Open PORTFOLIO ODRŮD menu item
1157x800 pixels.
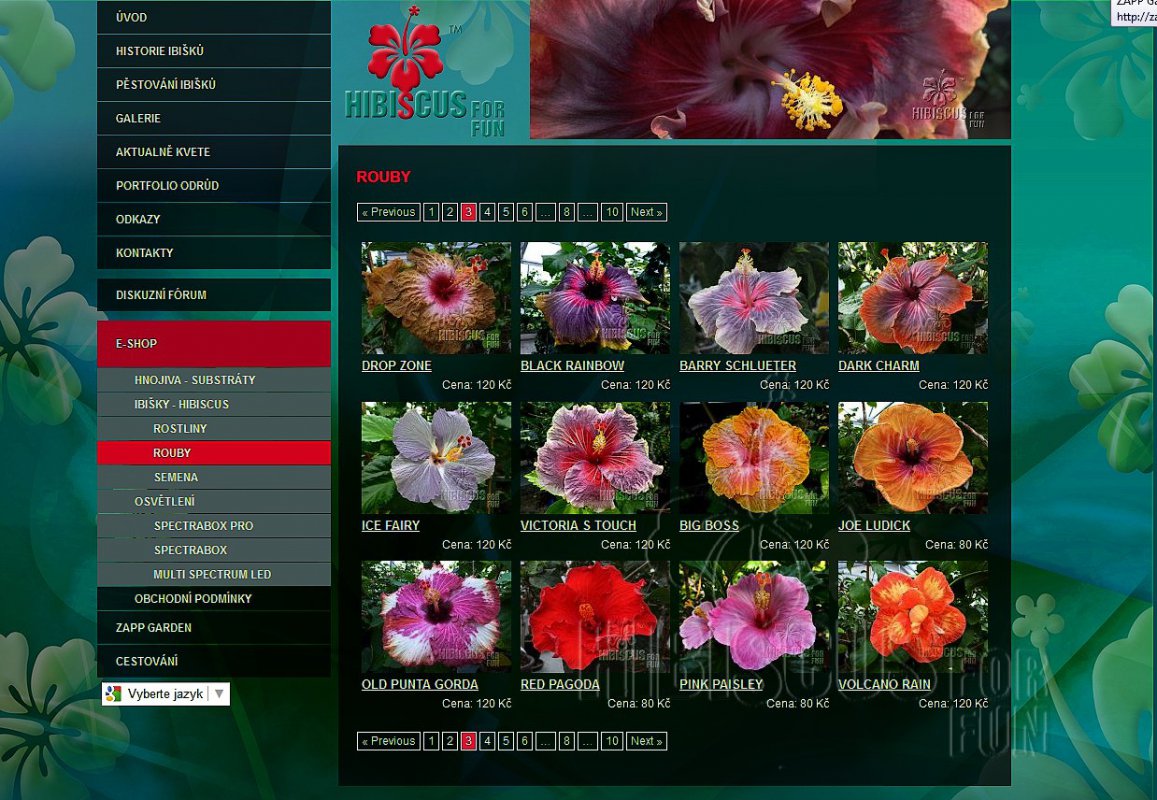214,186
